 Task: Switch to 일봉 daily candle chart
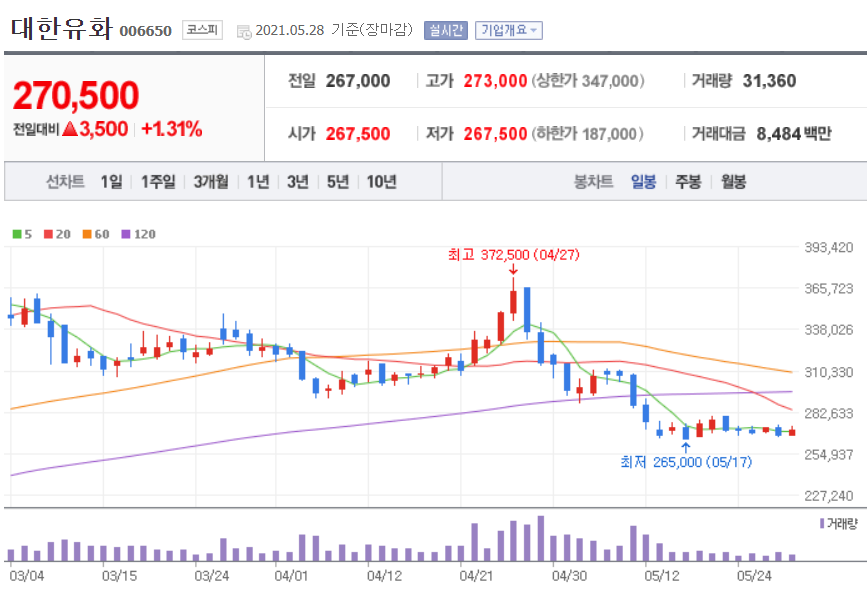643,181
